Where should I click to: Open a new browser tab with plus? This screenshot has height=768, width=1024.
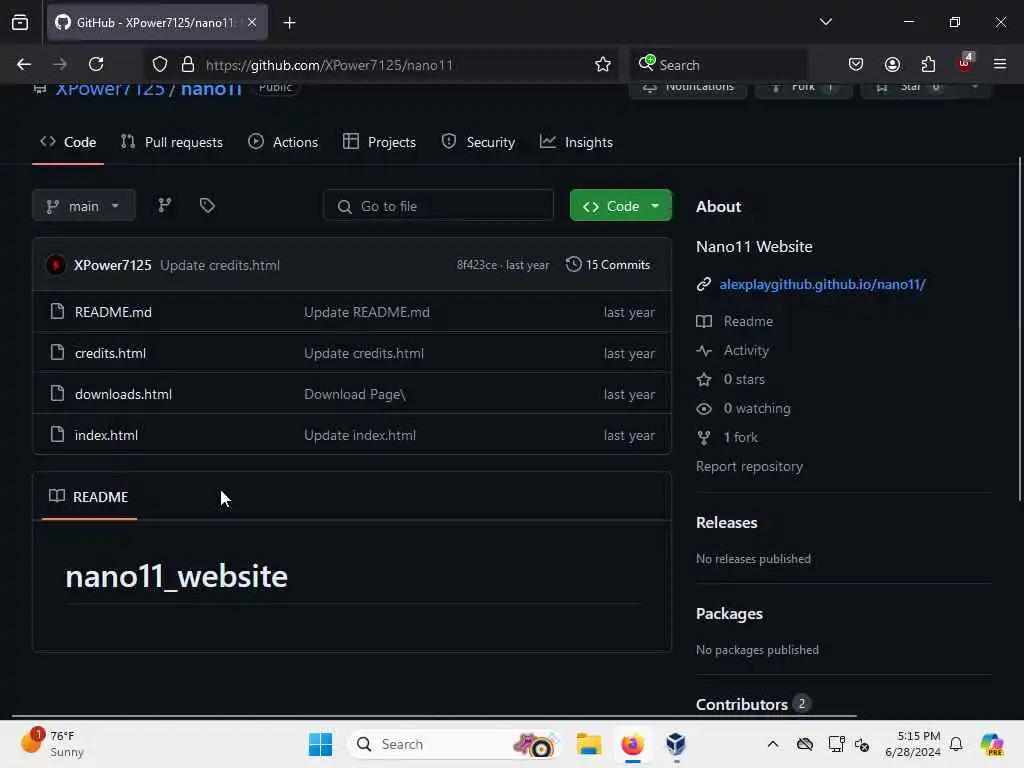point(289,23)
